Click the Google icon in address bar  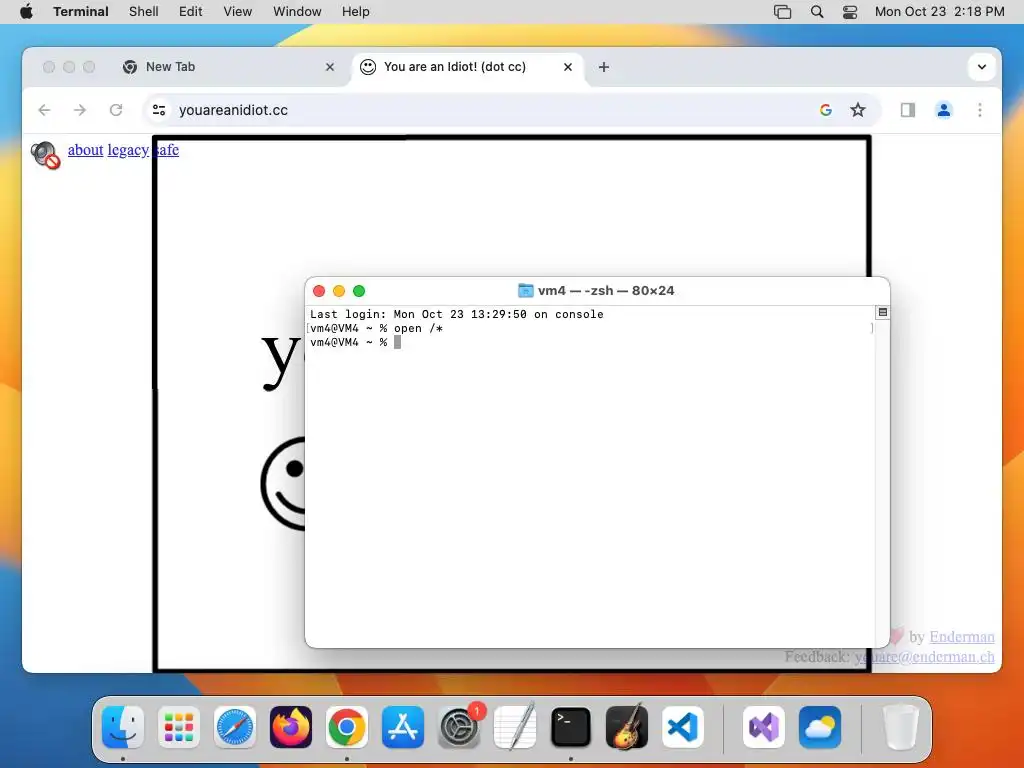click(825, 110)
